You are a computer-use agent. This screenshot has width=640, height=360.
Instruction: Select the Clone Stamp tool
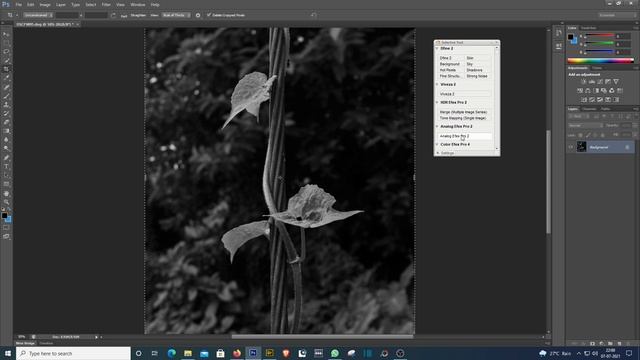coord(6,104)
